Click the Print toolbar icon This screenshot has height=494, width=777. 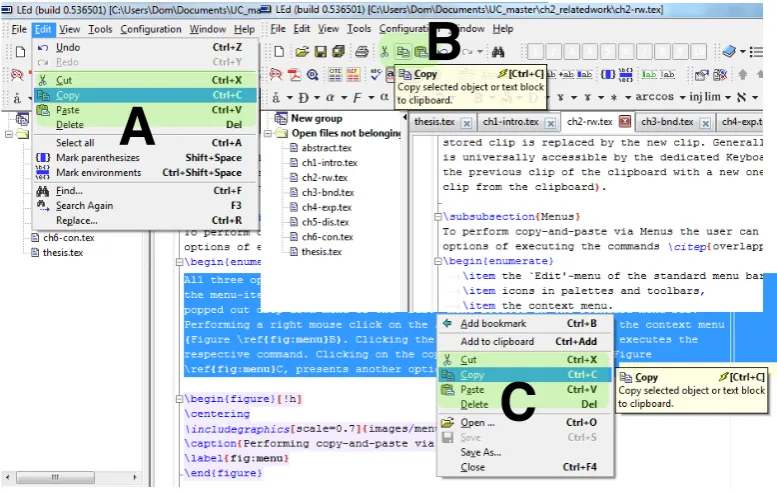coord(362,52)
